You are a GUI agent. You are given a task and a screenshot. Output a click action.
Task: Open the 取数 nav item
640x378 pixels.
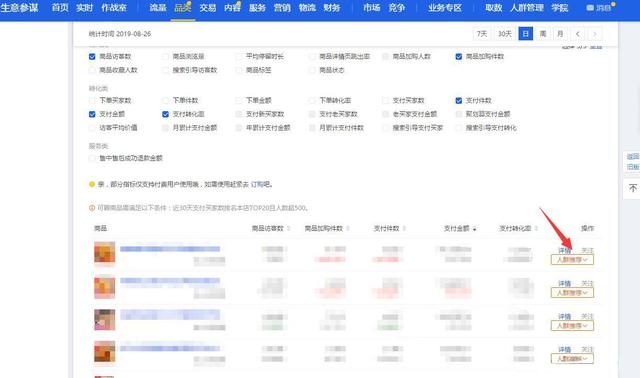click(493, 7)
